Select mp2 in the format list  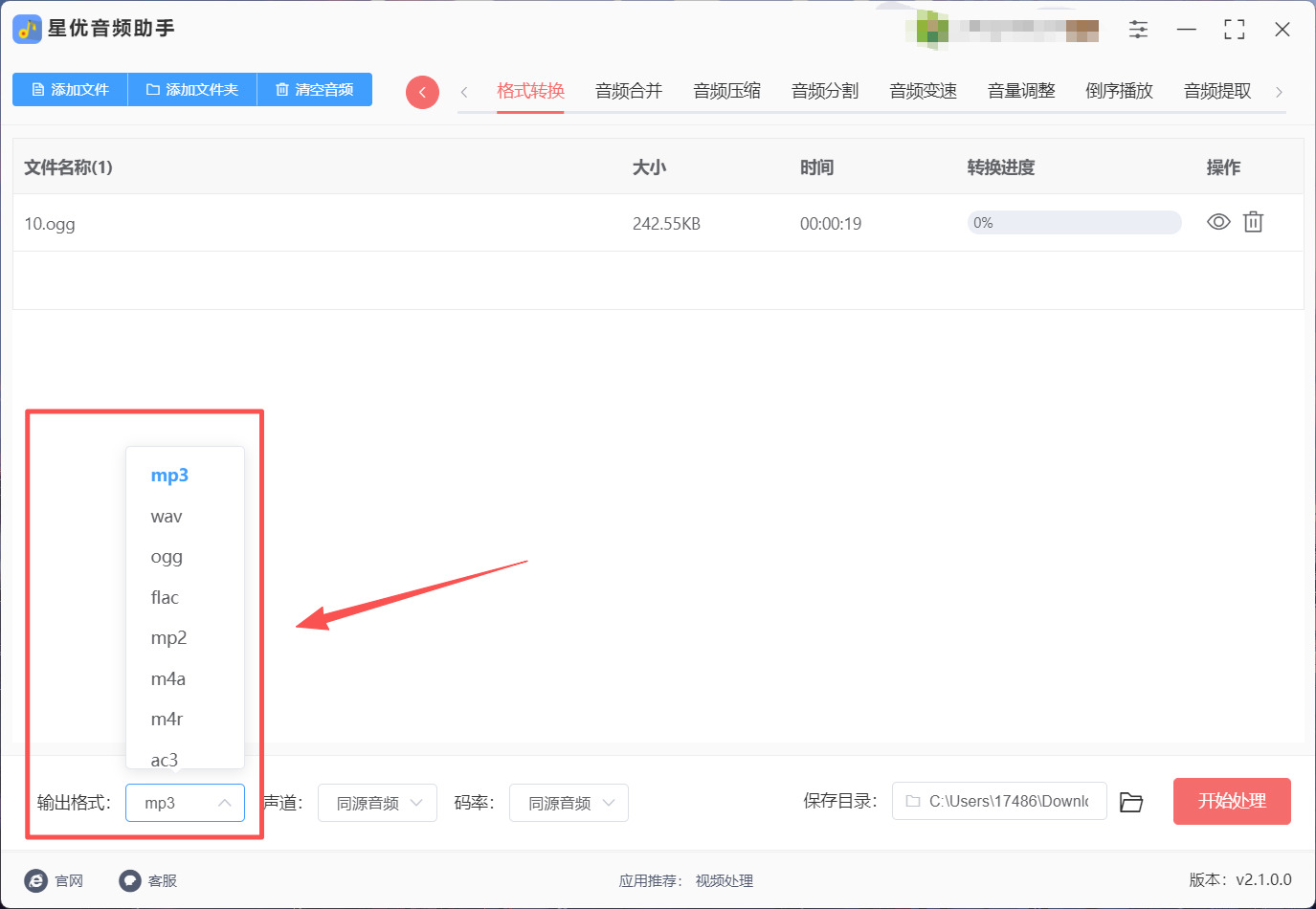click(x=185, y=638)
